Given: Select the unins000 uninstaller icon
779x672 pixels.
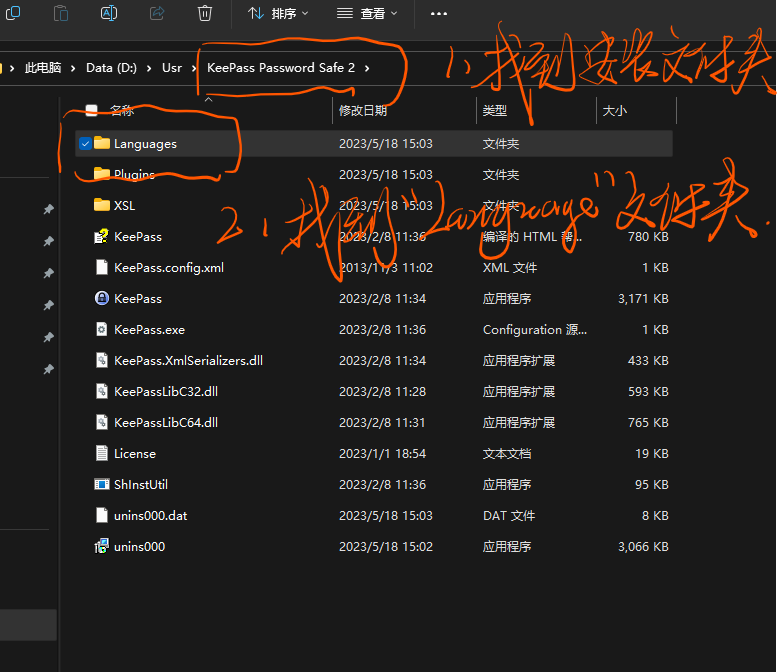Looking at the screenshot, I should click(102, 546).
